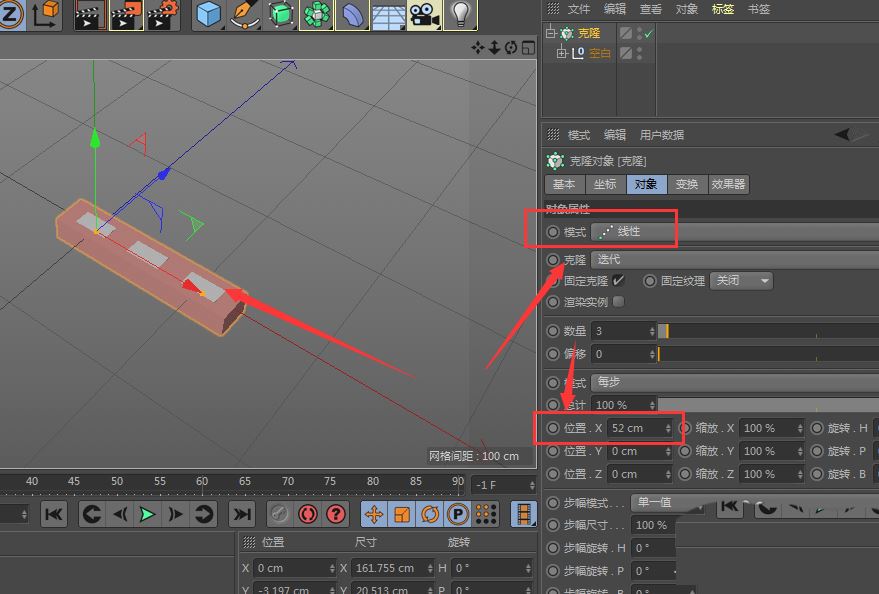This screenshot has height=594, width=879.
Task: Open render settings clapperboard with gear
Action: click(163, 15)
